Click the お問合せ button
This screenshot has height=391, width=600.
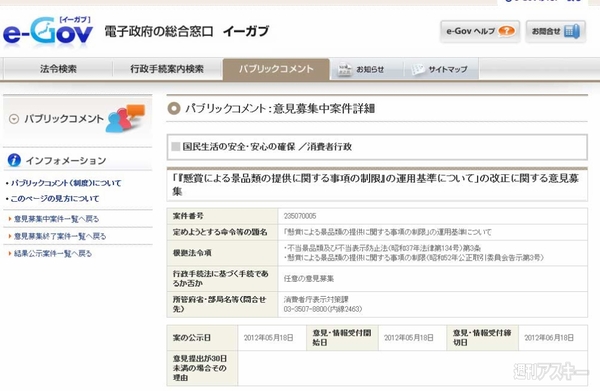tap(556, 31)
